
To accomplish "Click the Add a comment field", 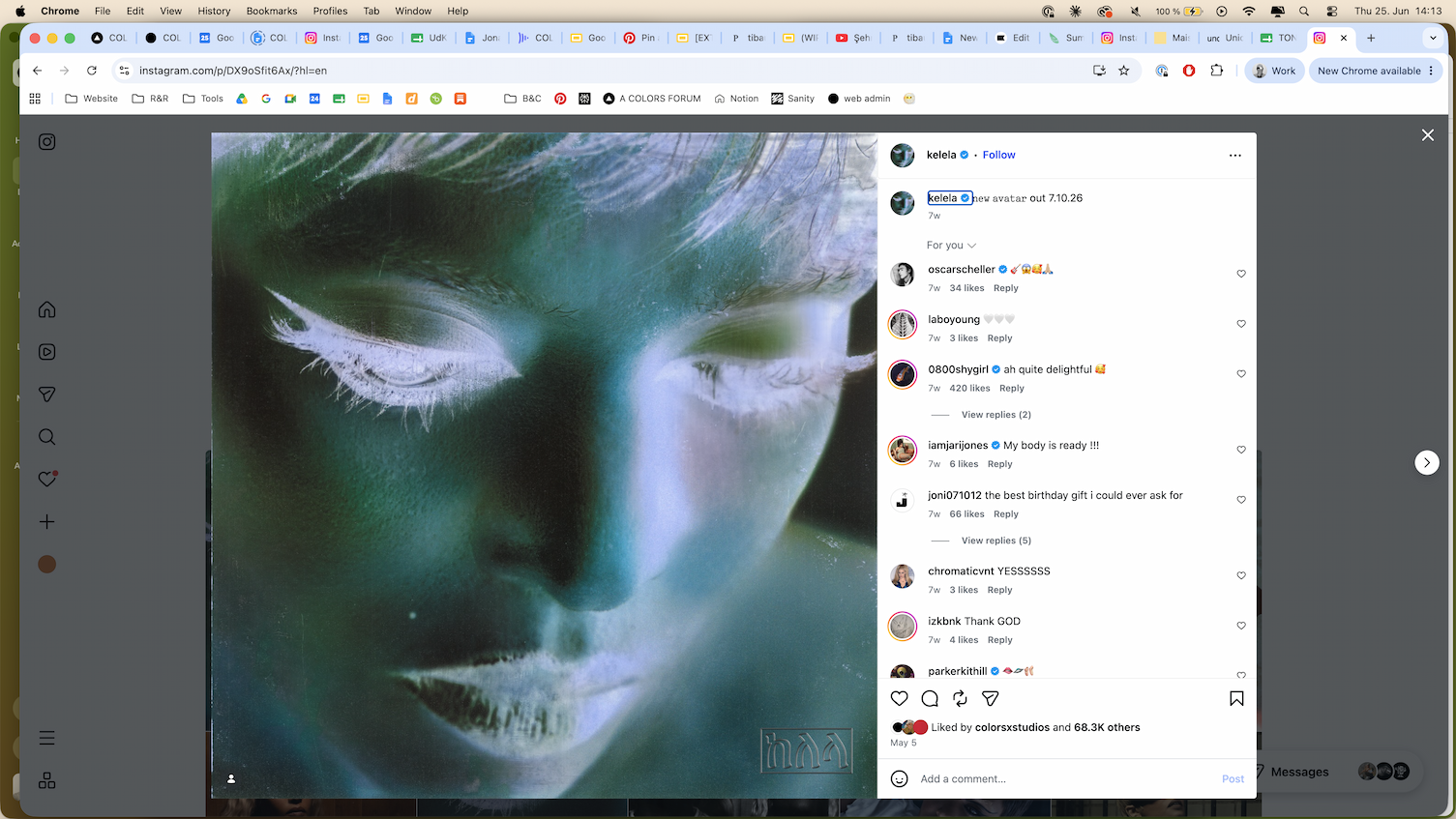I will pos(1064,778).
